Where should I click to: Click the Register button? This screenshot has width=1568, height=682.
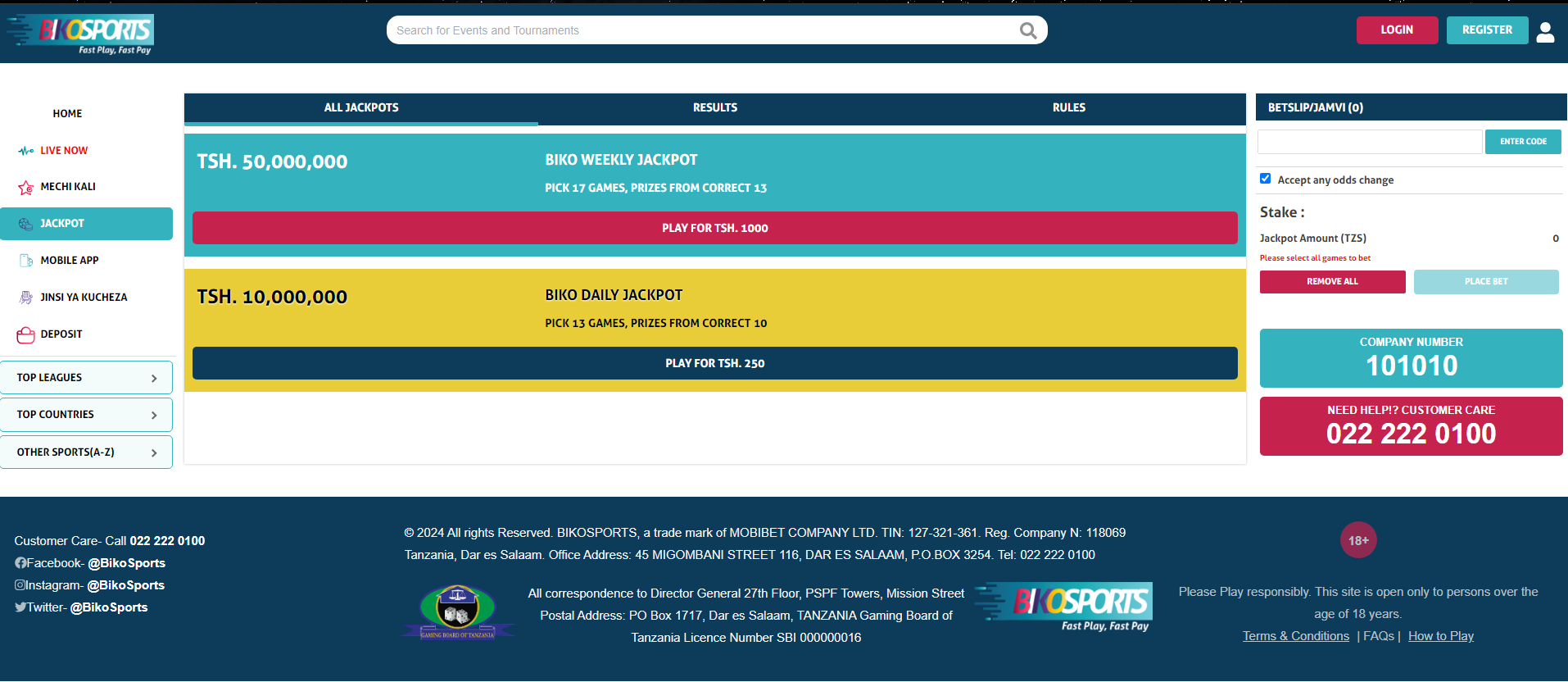tap(1487, 30)
